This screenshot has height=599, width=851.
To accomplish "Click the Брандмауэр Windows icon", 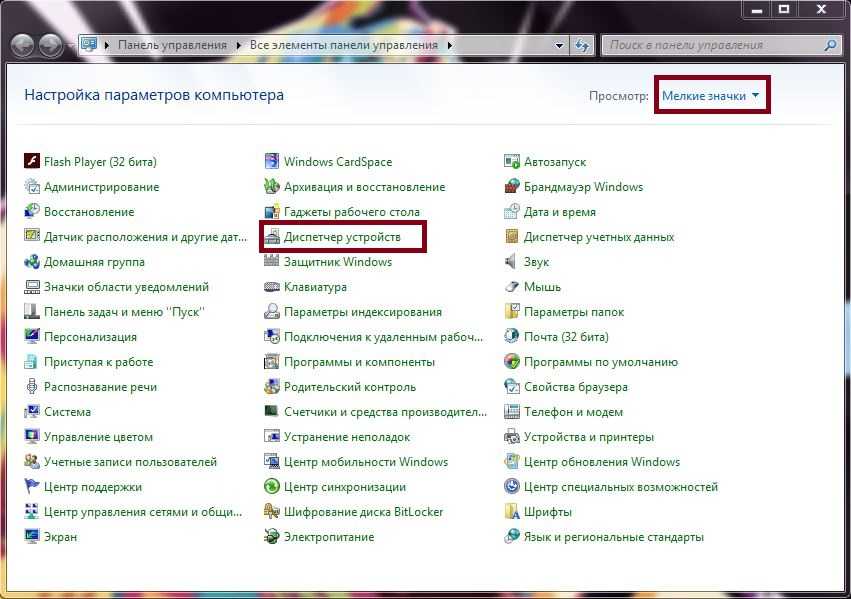I will pos(512,187).
